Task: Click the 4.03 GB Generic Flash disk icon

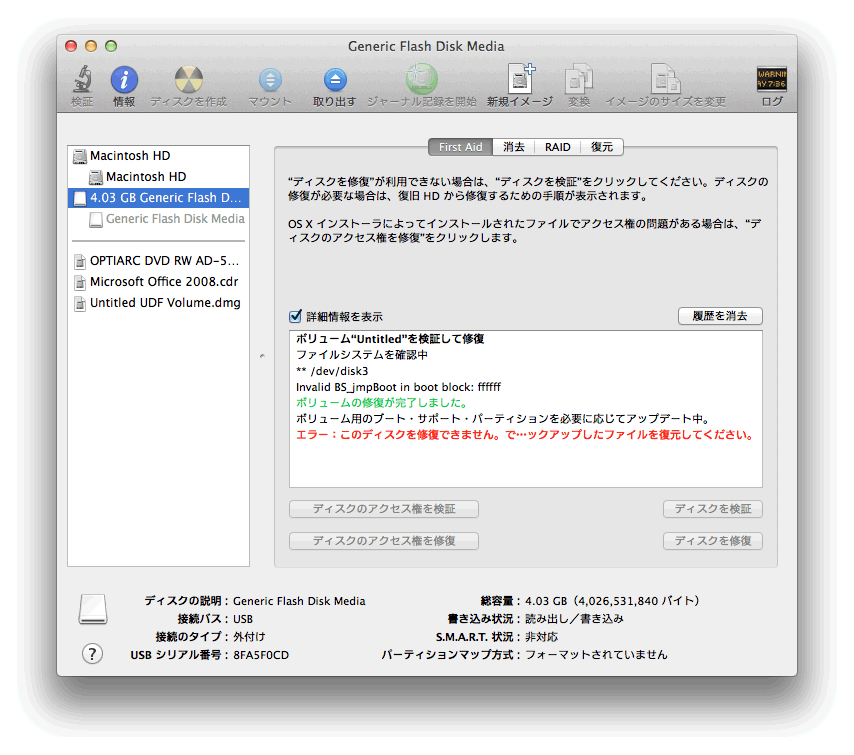Action: coord(80,198)
